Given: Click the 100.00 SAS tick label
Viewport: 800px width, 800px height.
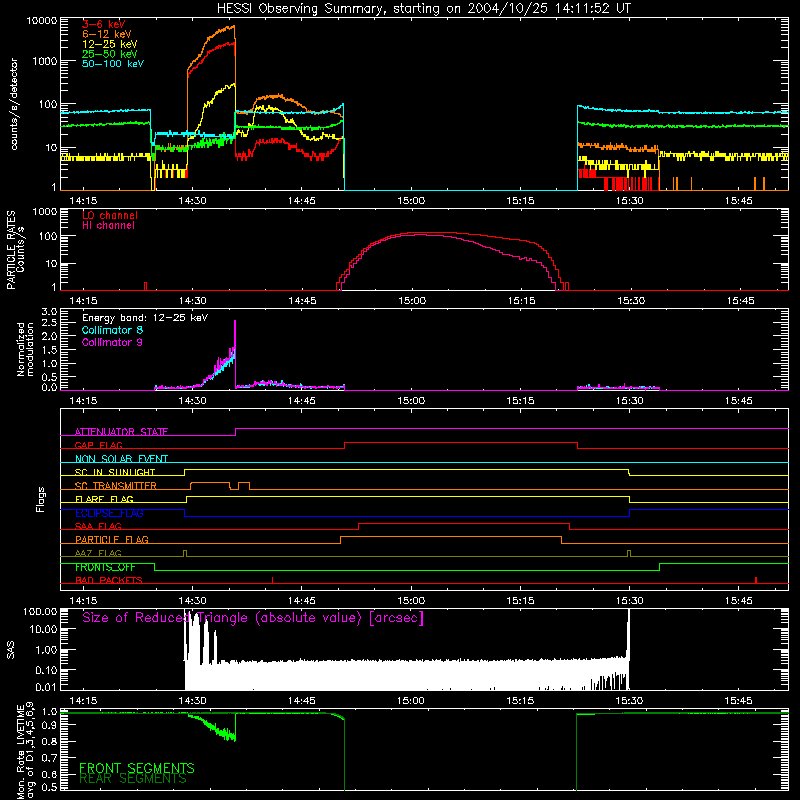Looking at the screenshot, I should pyautogui.click(x=40, y=611).
